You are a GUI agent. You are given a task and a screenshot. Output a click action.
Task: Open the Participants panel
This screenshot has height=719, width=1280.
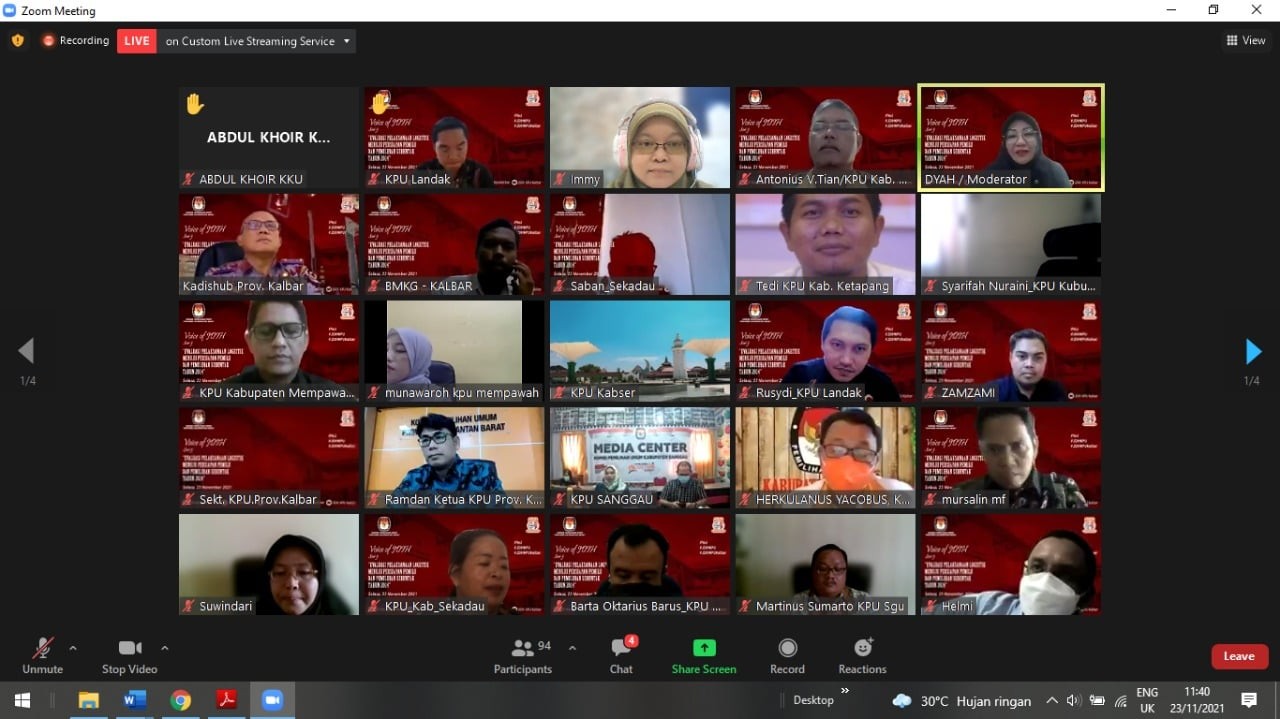click(522, 655)
